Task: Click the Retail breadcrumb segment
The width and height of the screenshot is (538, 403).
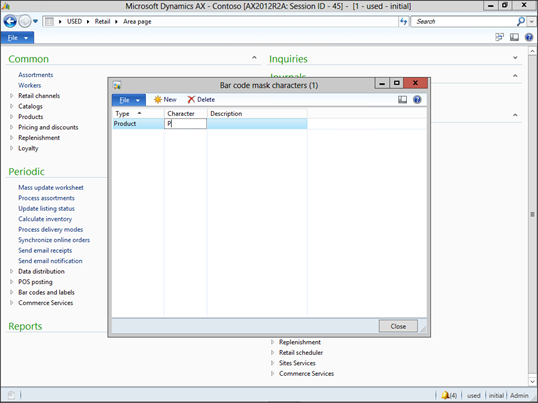Action: coord(102,22)
